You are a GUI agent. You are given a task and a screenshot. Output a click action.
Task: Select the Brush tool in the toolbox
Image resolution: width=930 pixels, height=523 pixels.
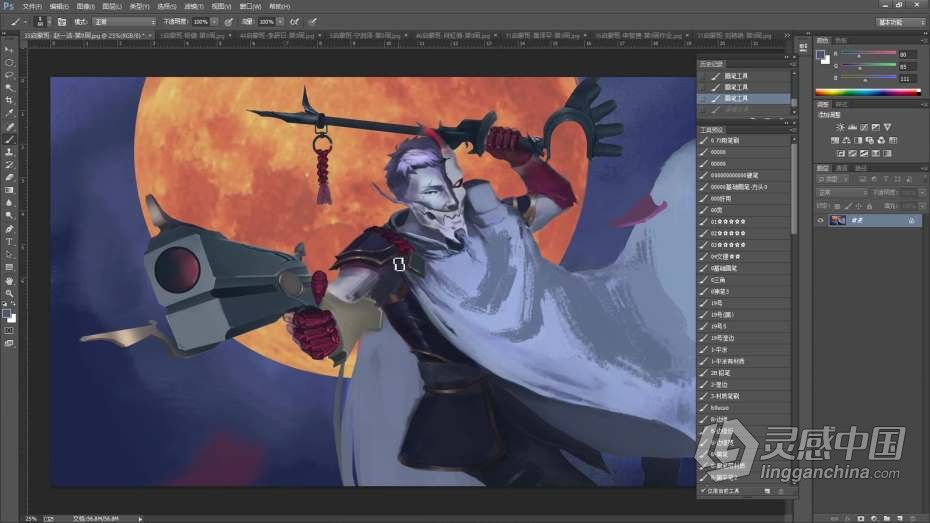(9, 140)
